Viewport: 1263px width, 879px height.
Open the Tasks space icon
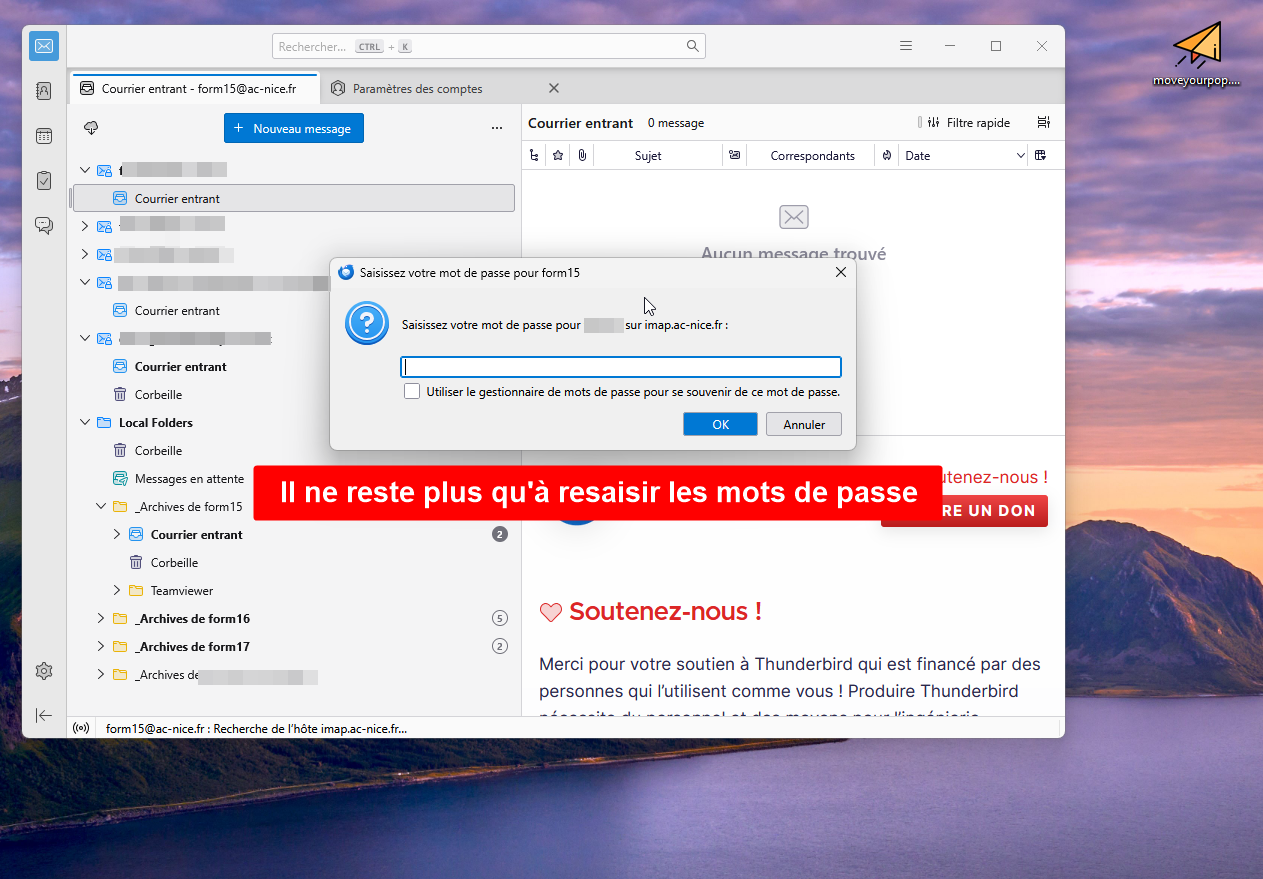[44, 181]
